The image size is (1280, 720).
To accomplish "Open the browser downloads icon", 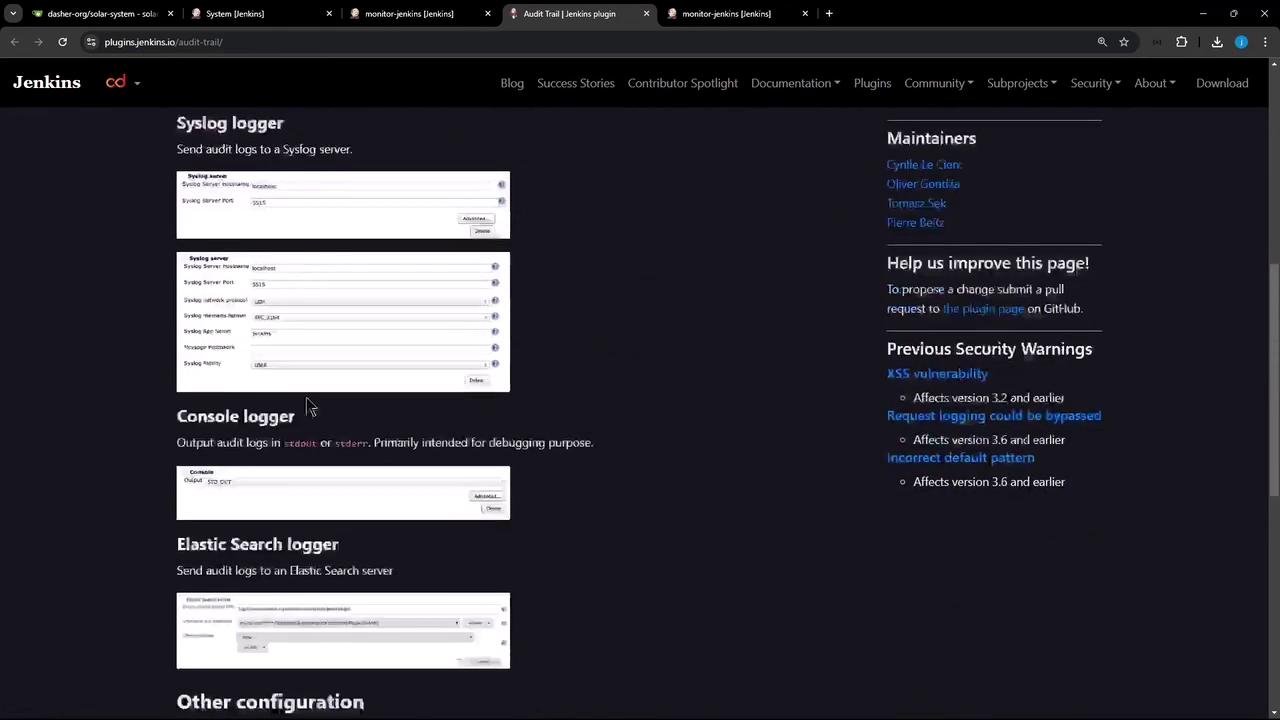I will [1217, 42].
